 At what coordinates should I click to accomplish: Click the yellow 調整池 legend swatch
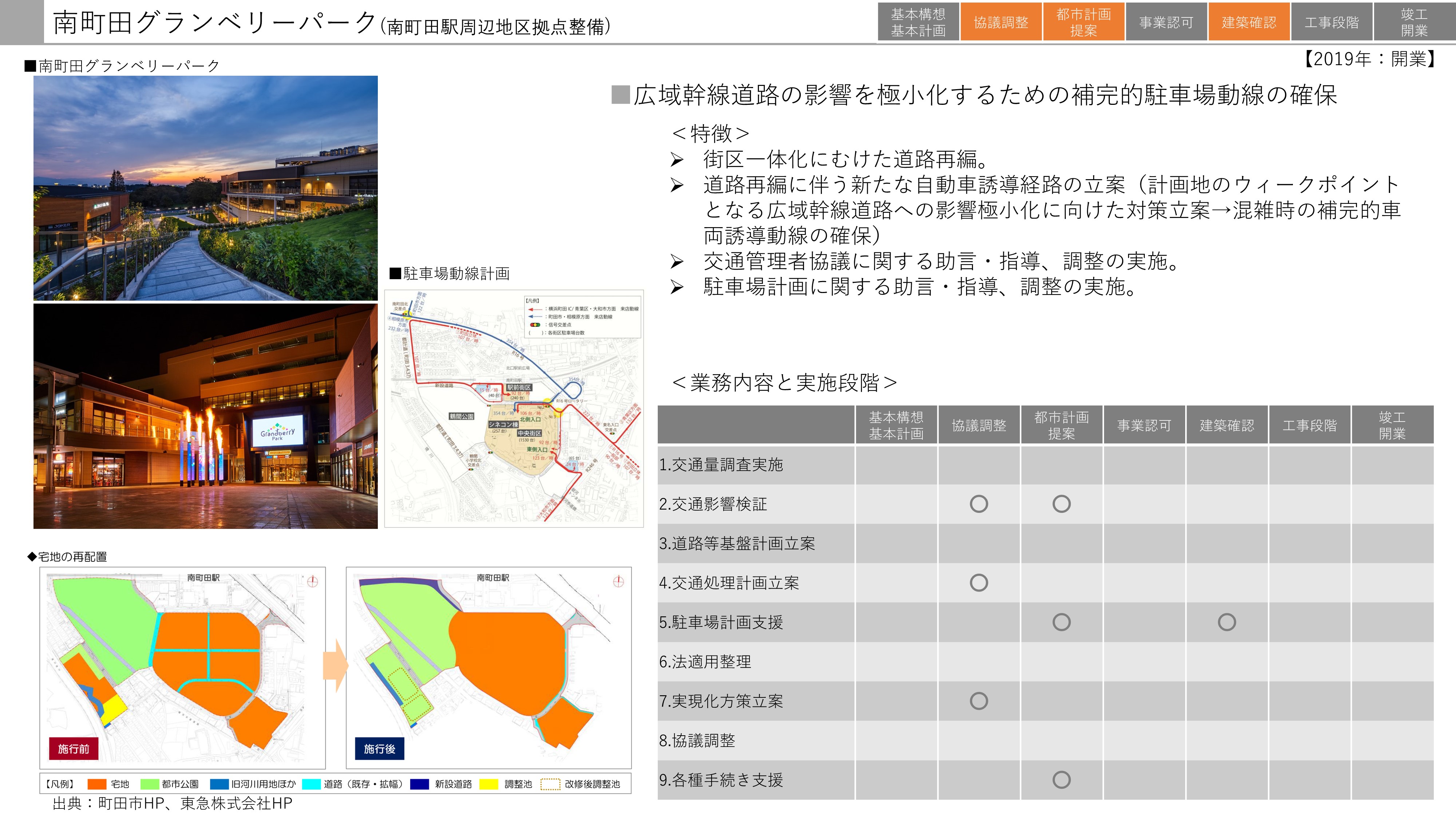point(488,784)
